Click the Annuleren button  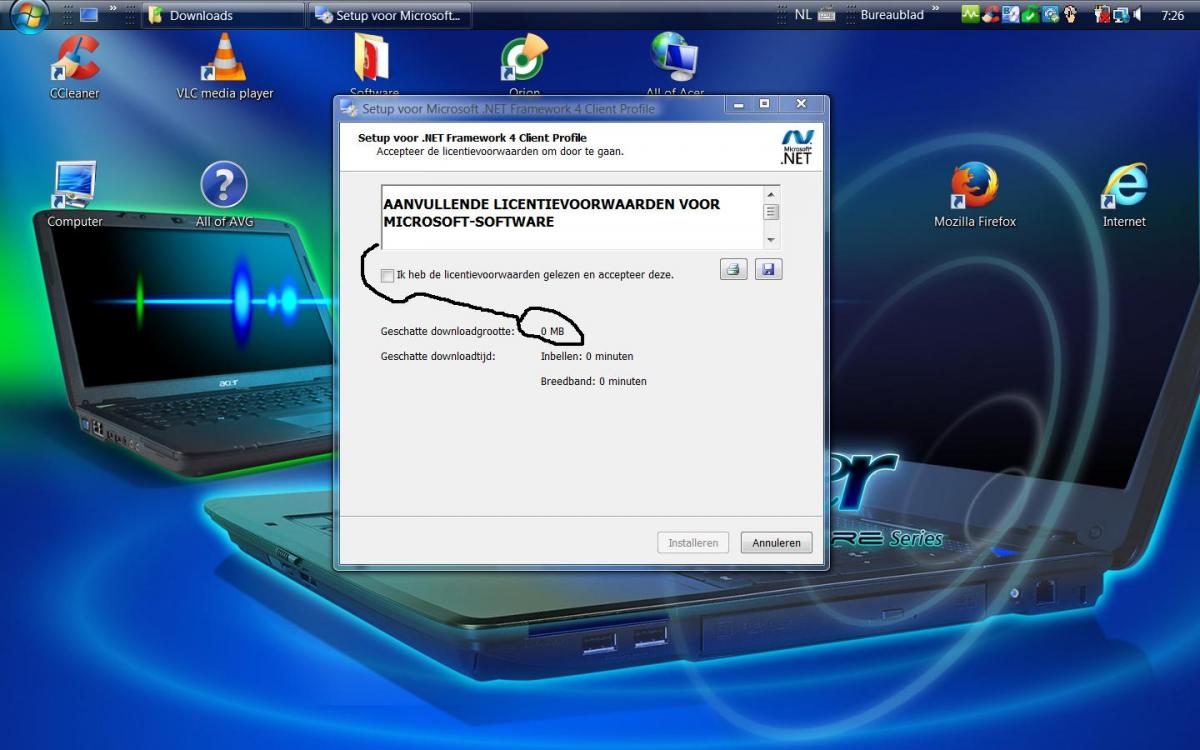tap(776, 543)
